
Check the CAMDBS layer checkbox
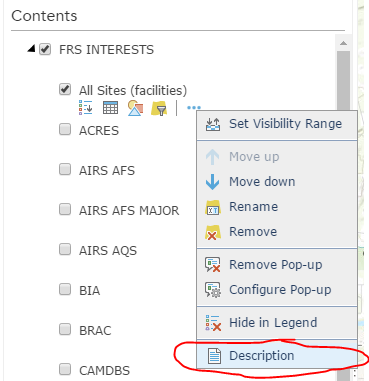(x=65, y=369)
